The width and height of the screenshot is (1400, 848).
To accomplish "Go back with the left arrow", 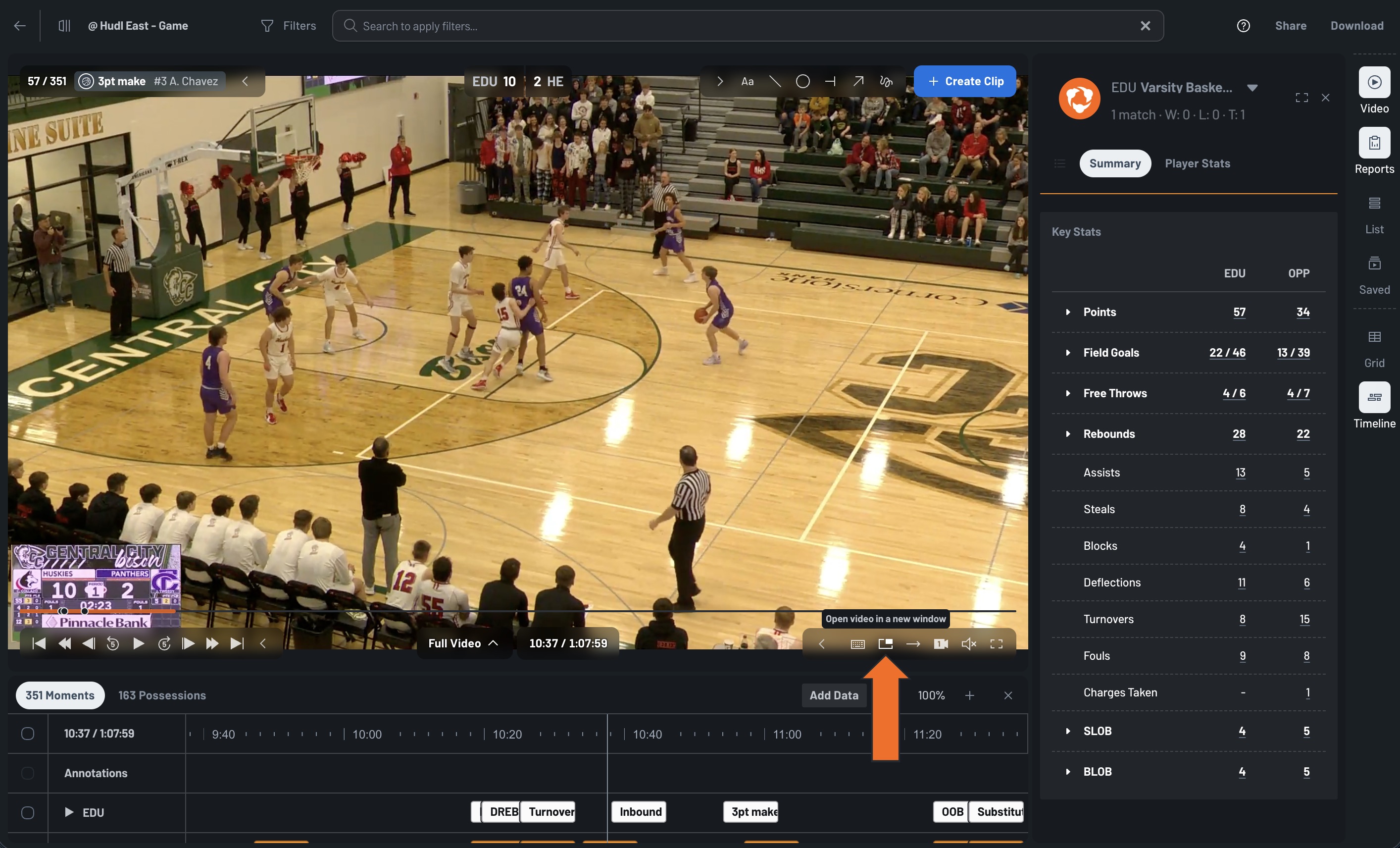I will click(20, 26).
